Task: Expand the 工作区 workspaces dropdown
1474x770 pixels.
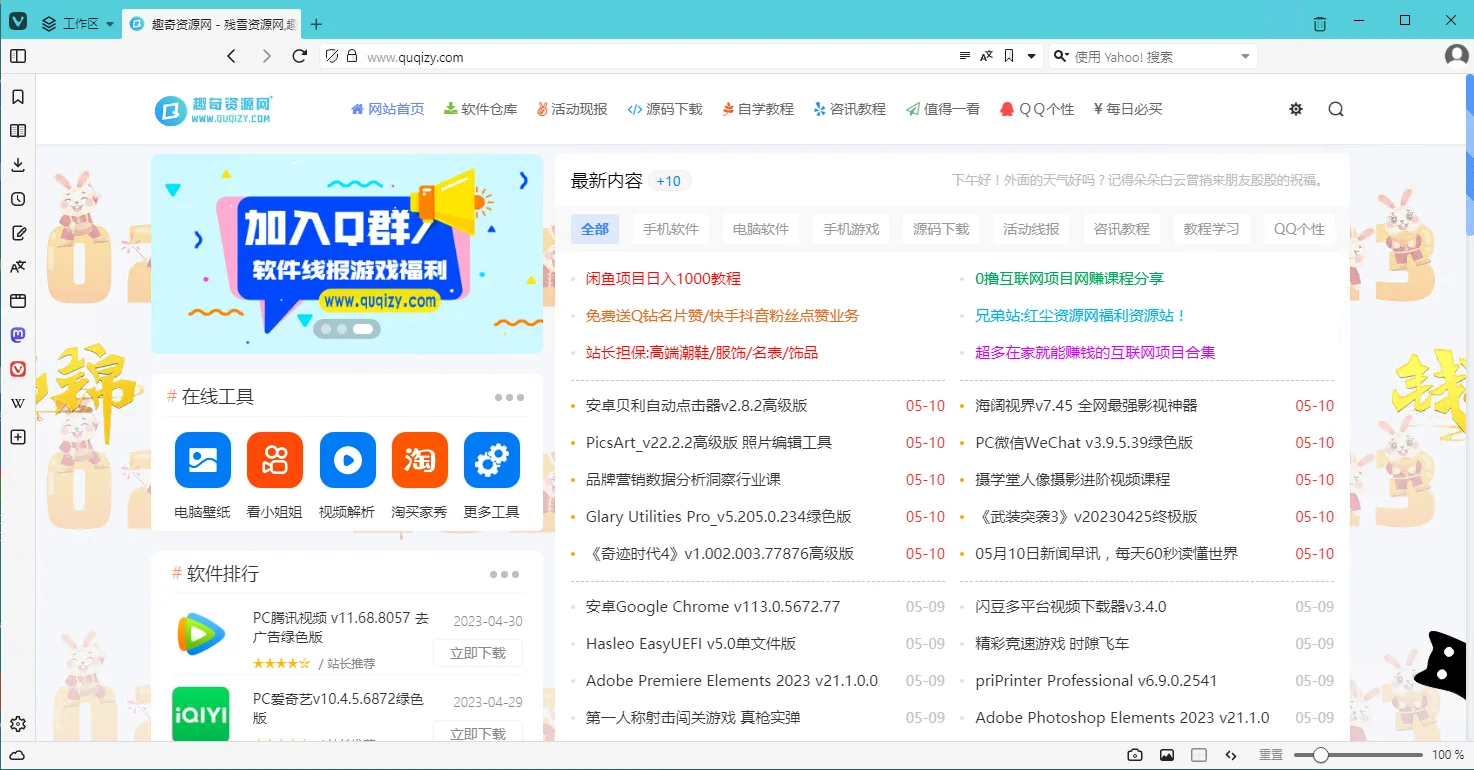Action: 77,22
